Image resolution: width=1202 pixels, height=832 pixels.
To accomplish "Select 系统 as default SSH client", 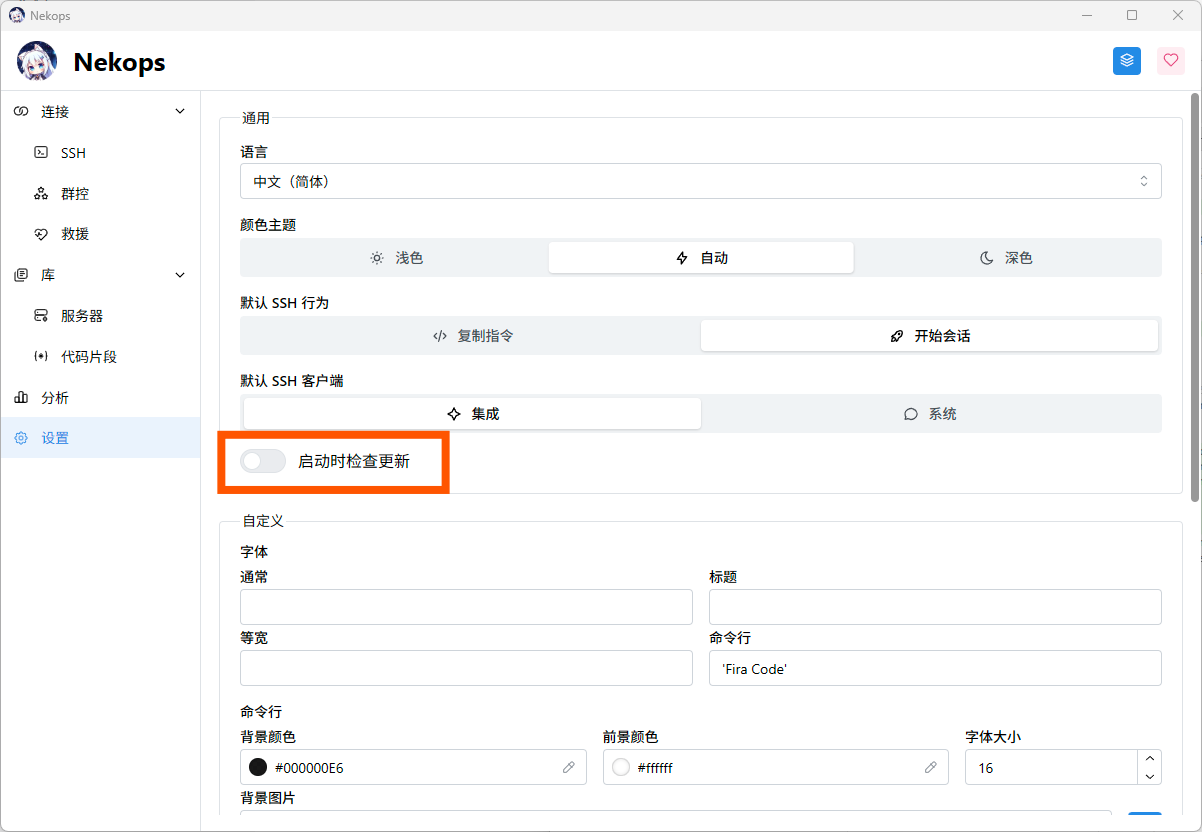I will pyautogui.click(x=930, y=414).
